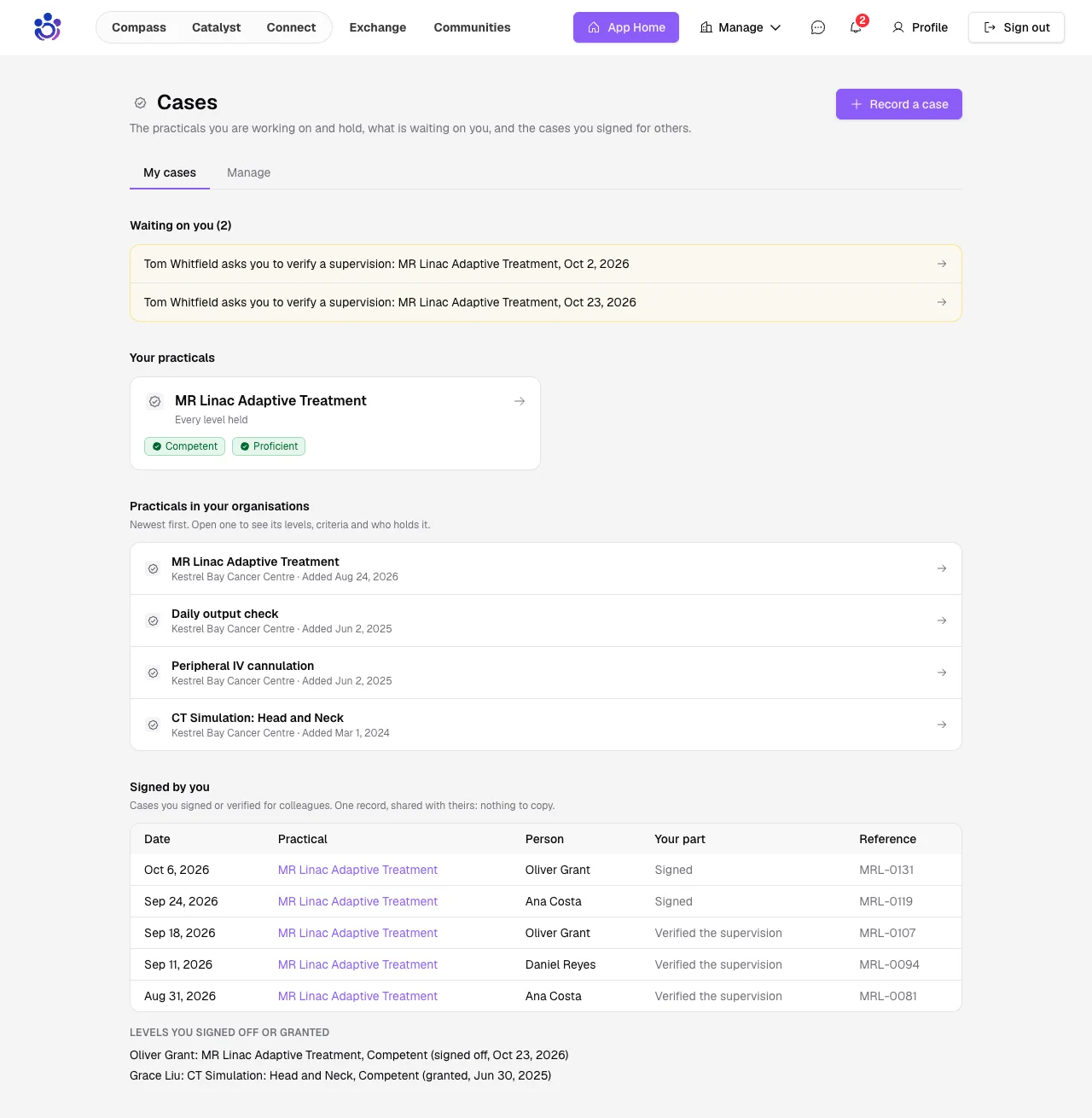
Task: Click the App Home button
Action: tap(626, 27)
